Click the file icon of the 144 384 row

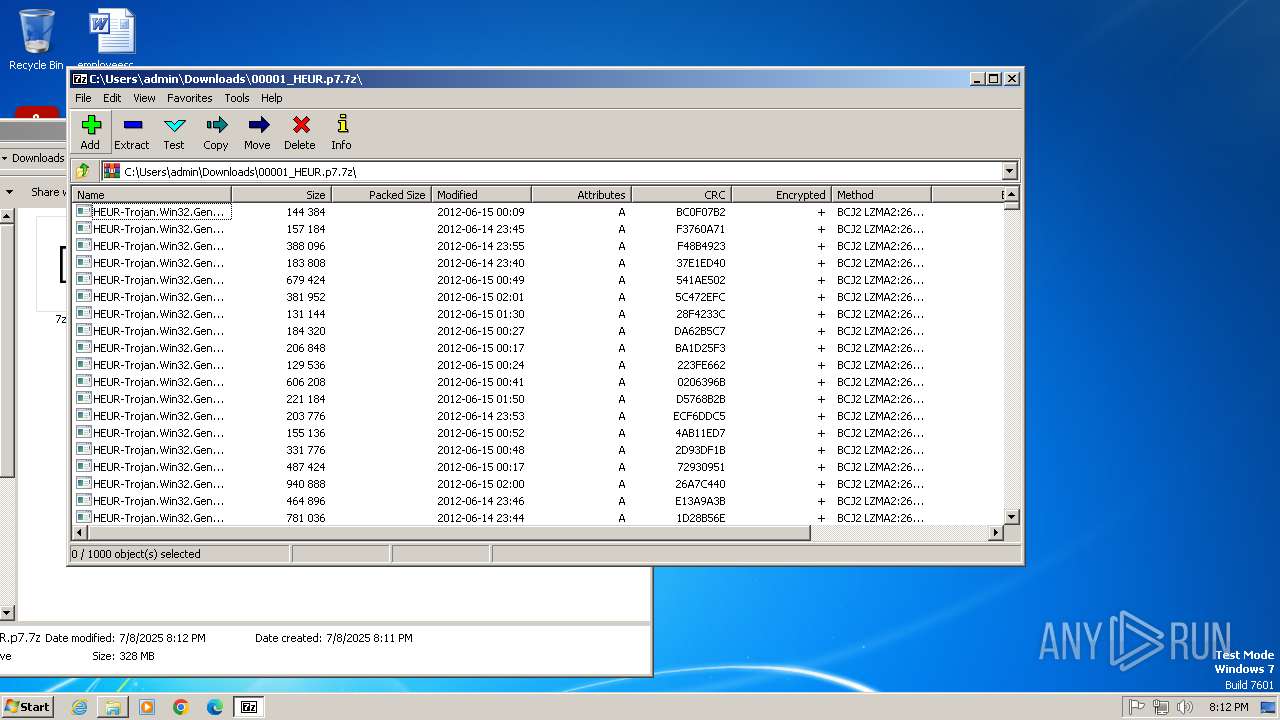84,211
